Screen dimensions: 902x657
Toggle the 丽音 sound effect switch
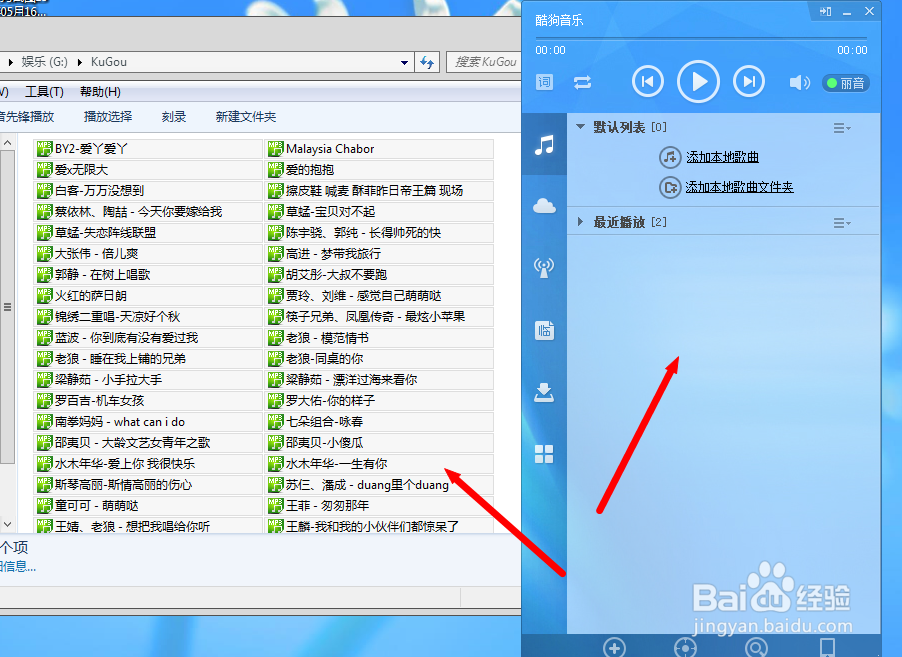(x=845, y=83)
